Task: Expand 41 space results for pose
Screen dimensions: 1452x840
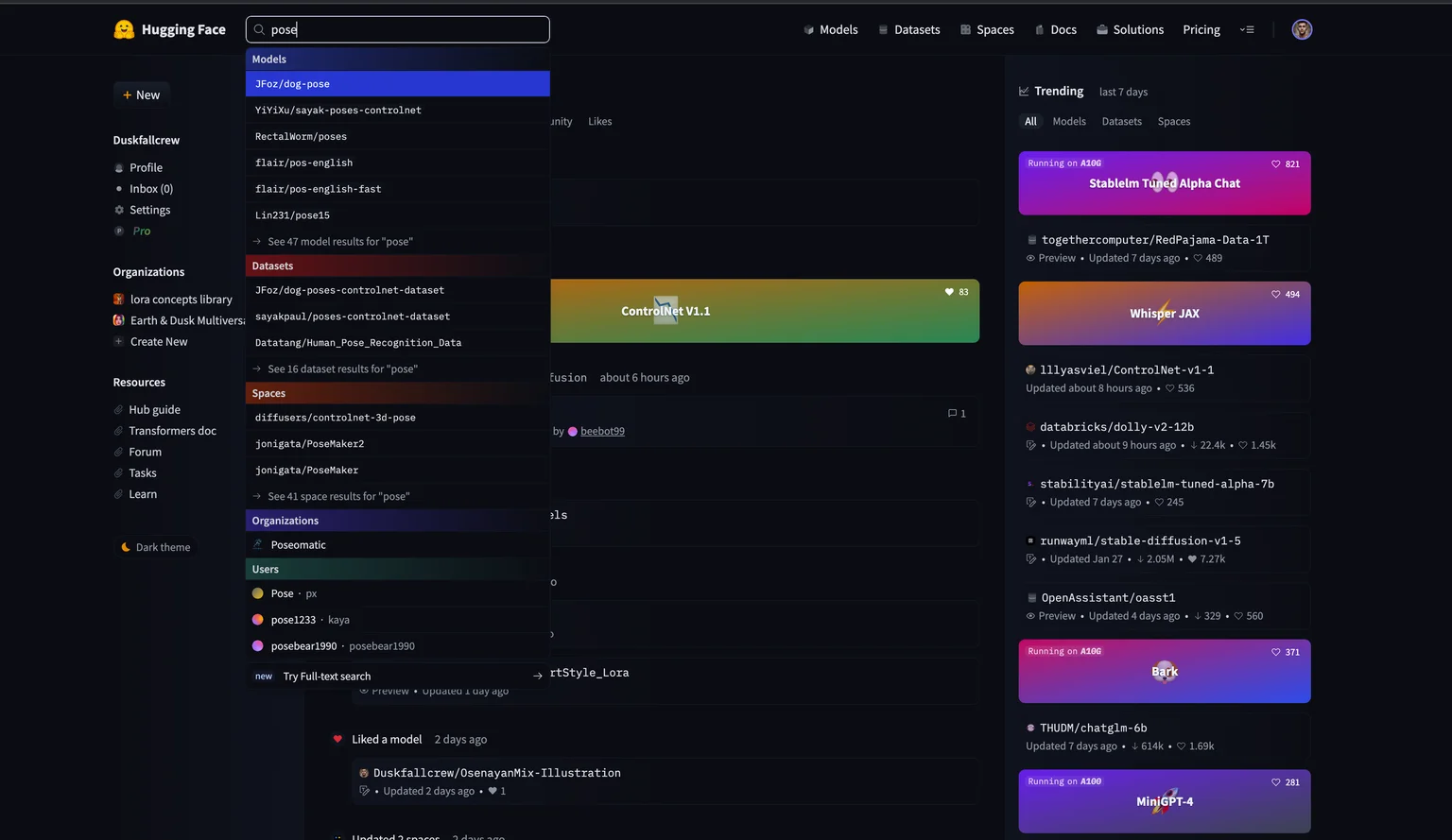Action: point(398,496)
